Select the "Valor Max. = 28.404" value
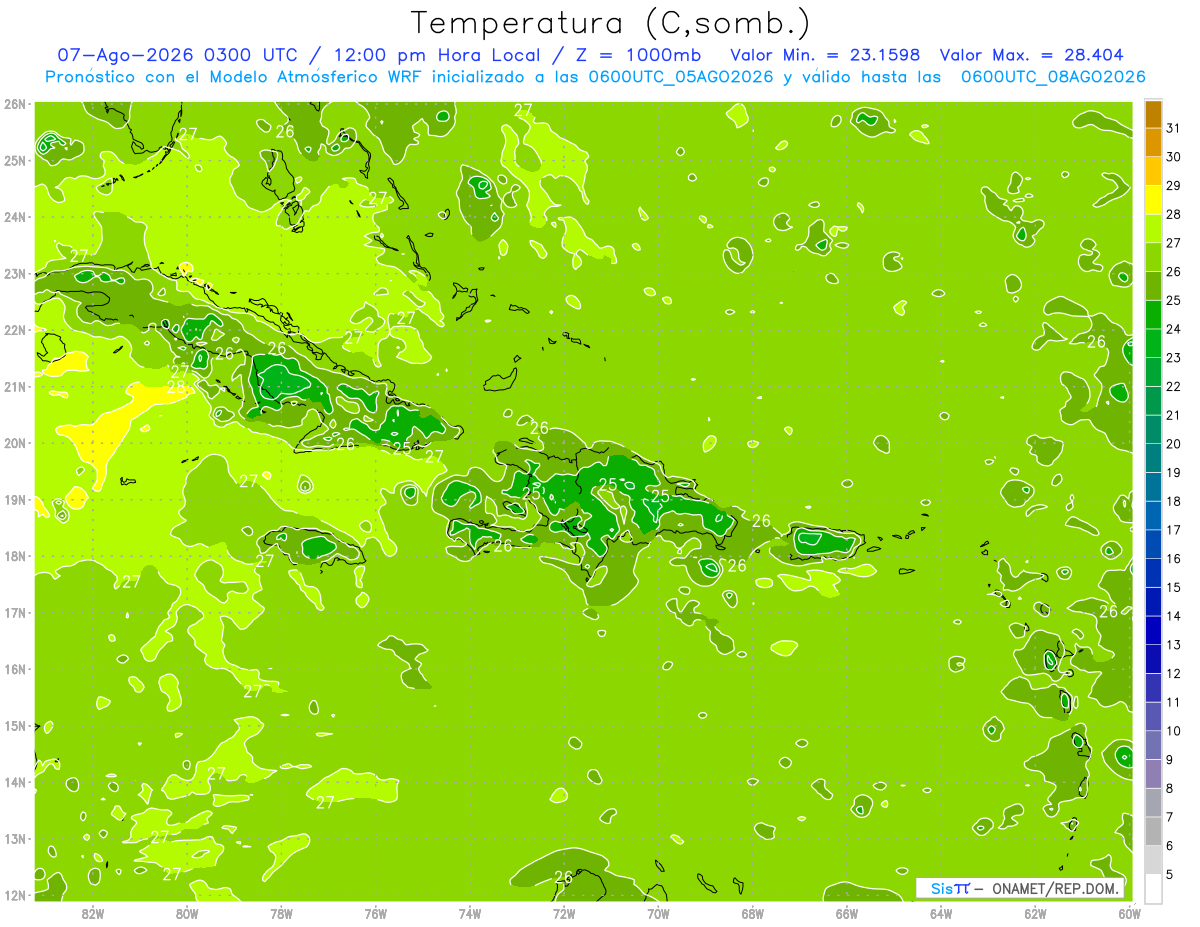1200x927 pixels. [x=1032, y=55]
